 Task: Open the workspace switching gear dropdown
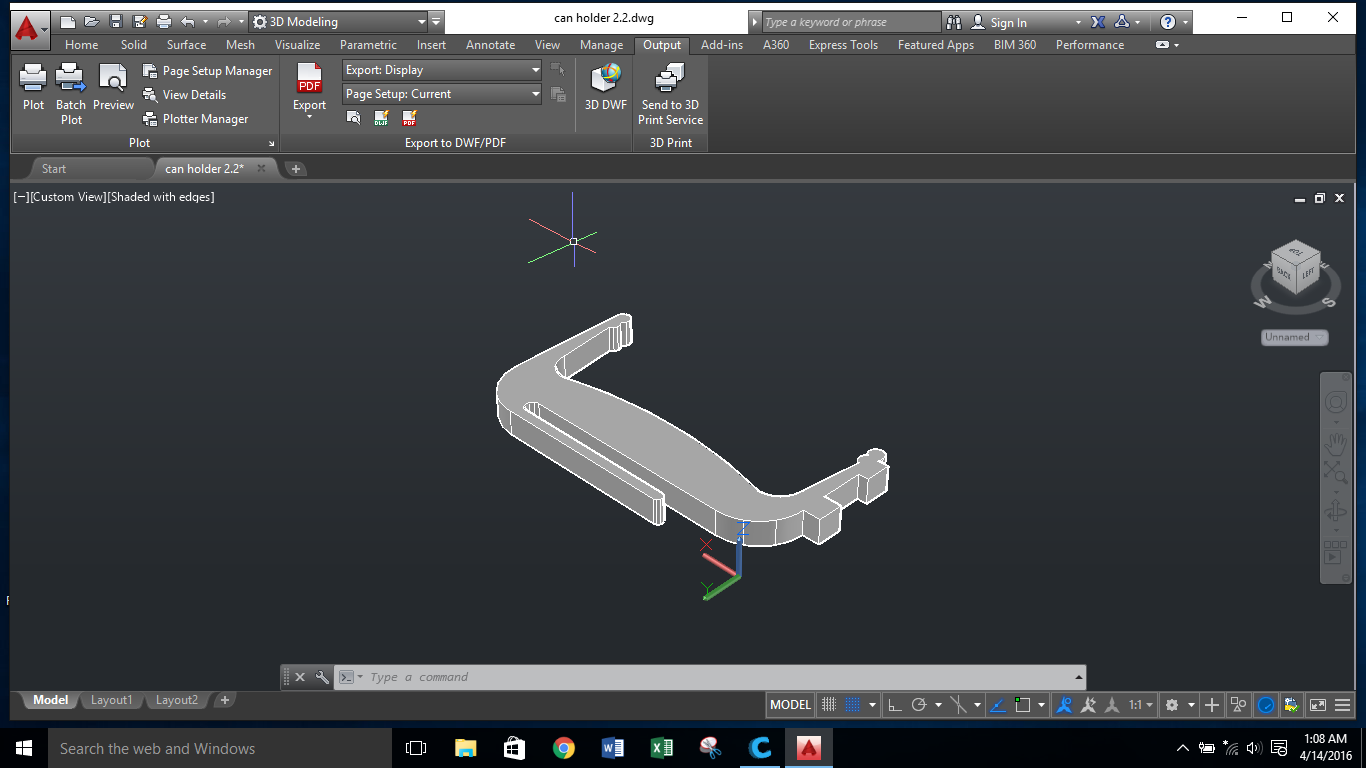(1178, 705)
